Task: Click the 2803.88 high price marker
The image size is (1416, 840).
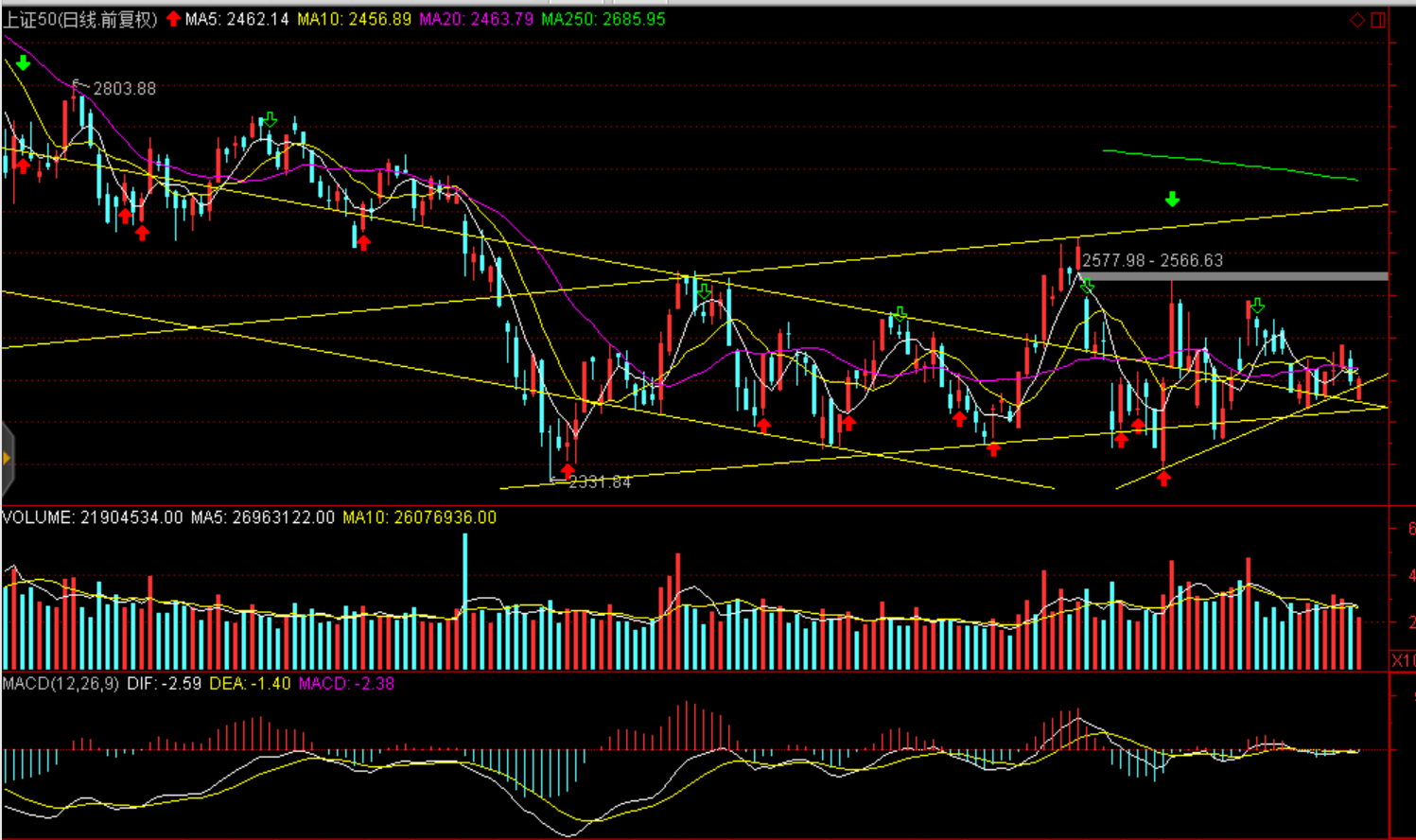Action: click(124, 89)
